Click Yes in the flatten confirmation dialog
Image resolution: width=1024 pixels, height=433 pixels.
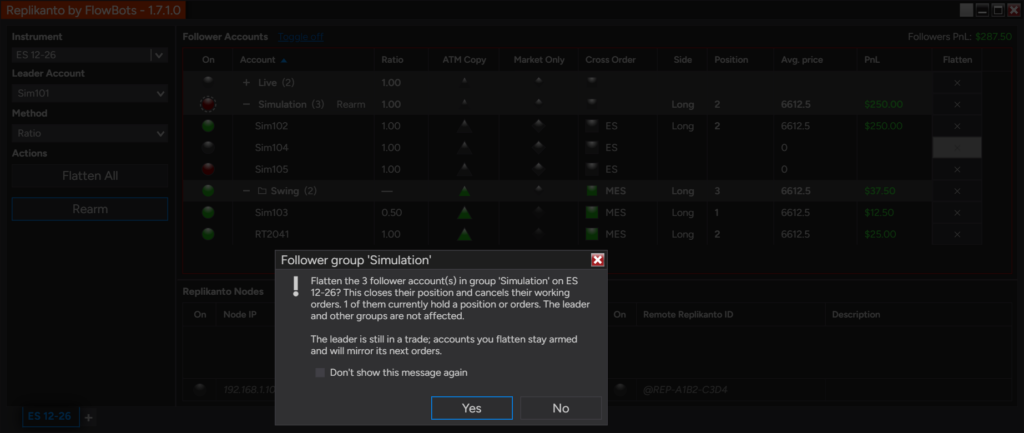472,408
